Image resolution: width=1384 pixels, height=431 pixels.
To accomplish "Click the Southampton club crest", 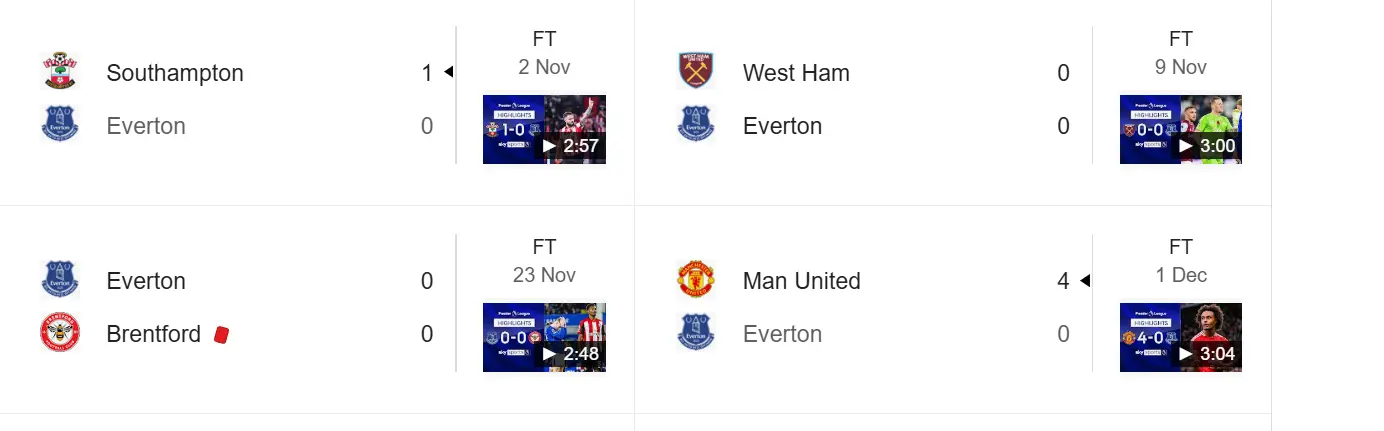I will [59, 72].
